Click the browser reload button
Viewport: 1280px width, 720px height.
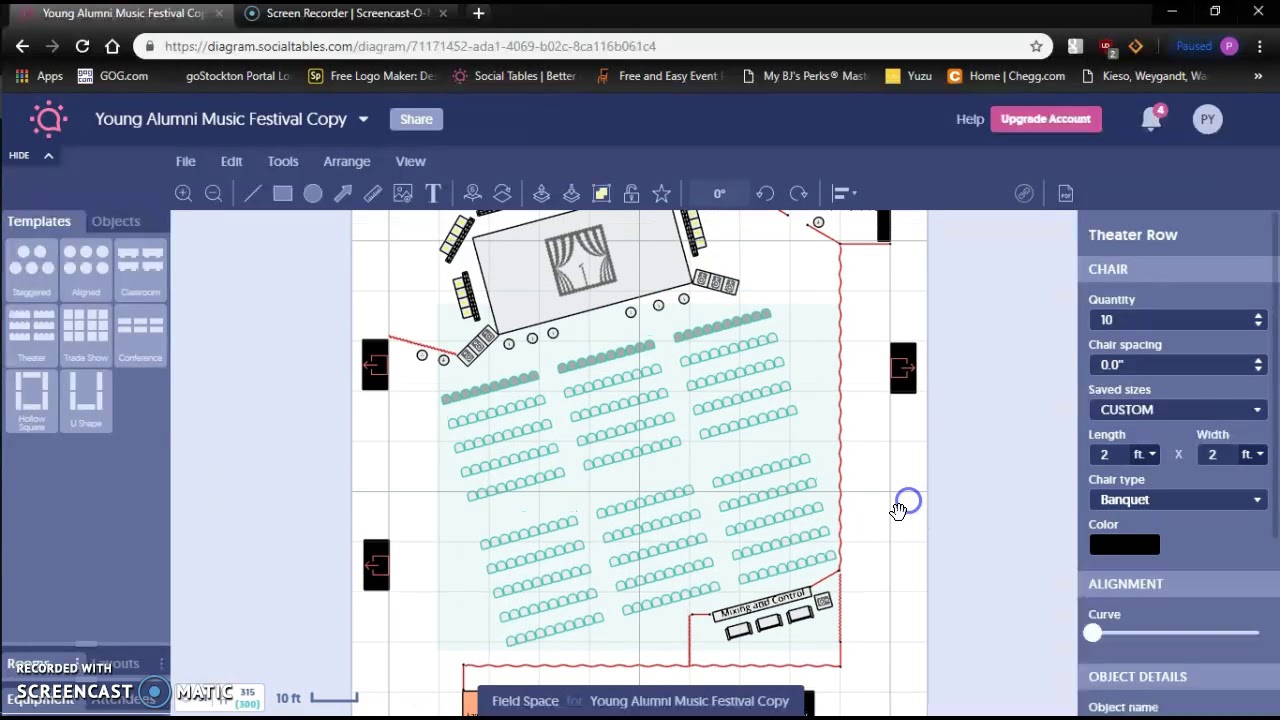pos(82,46)
